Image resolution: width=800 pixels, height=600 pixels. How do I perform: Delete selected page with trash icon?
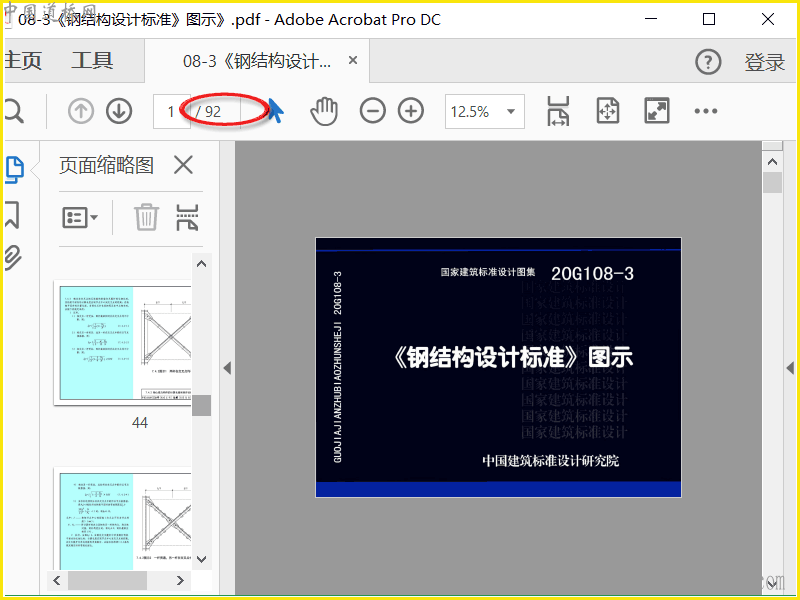146,217
